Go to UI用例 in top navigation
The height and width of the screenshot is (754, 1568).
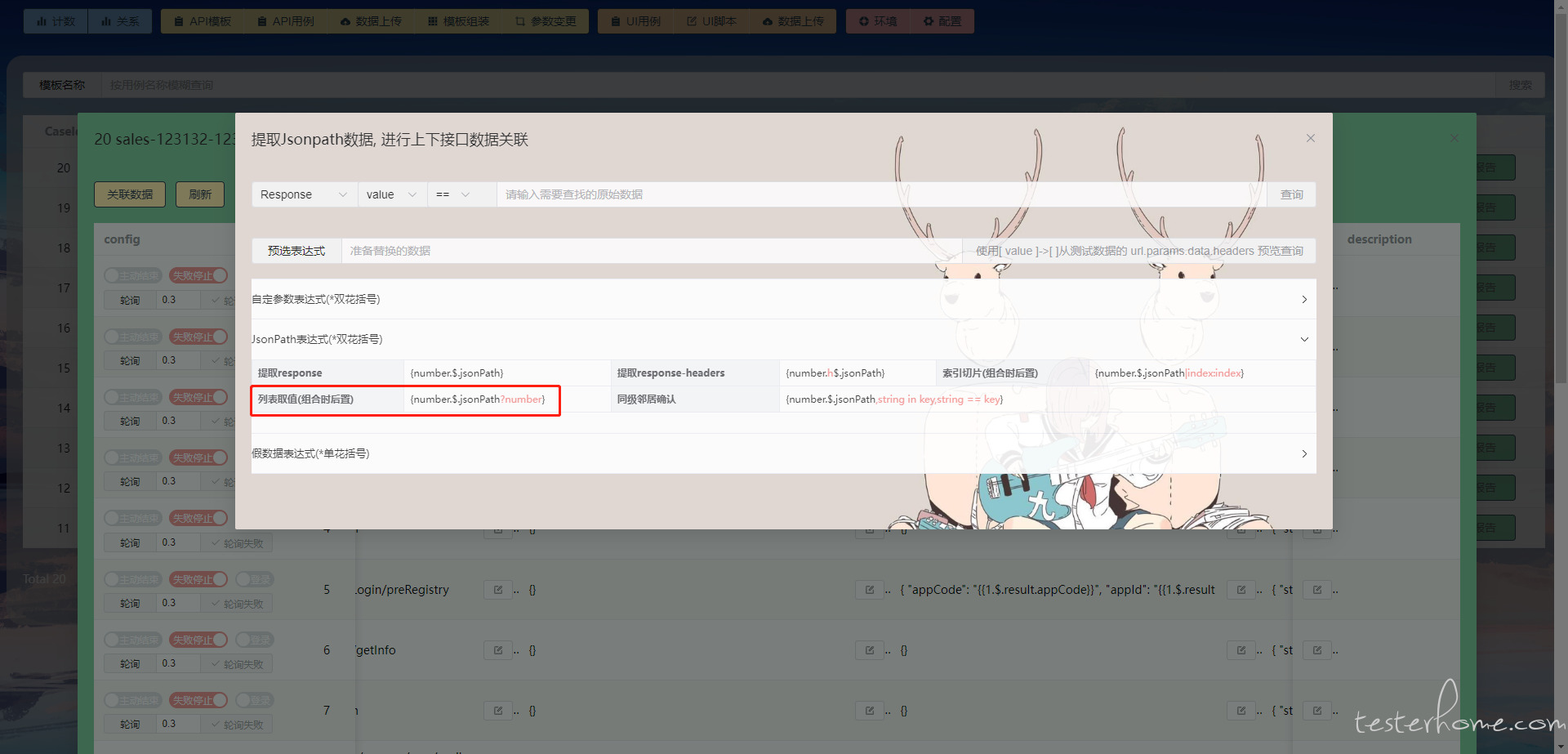635,21
